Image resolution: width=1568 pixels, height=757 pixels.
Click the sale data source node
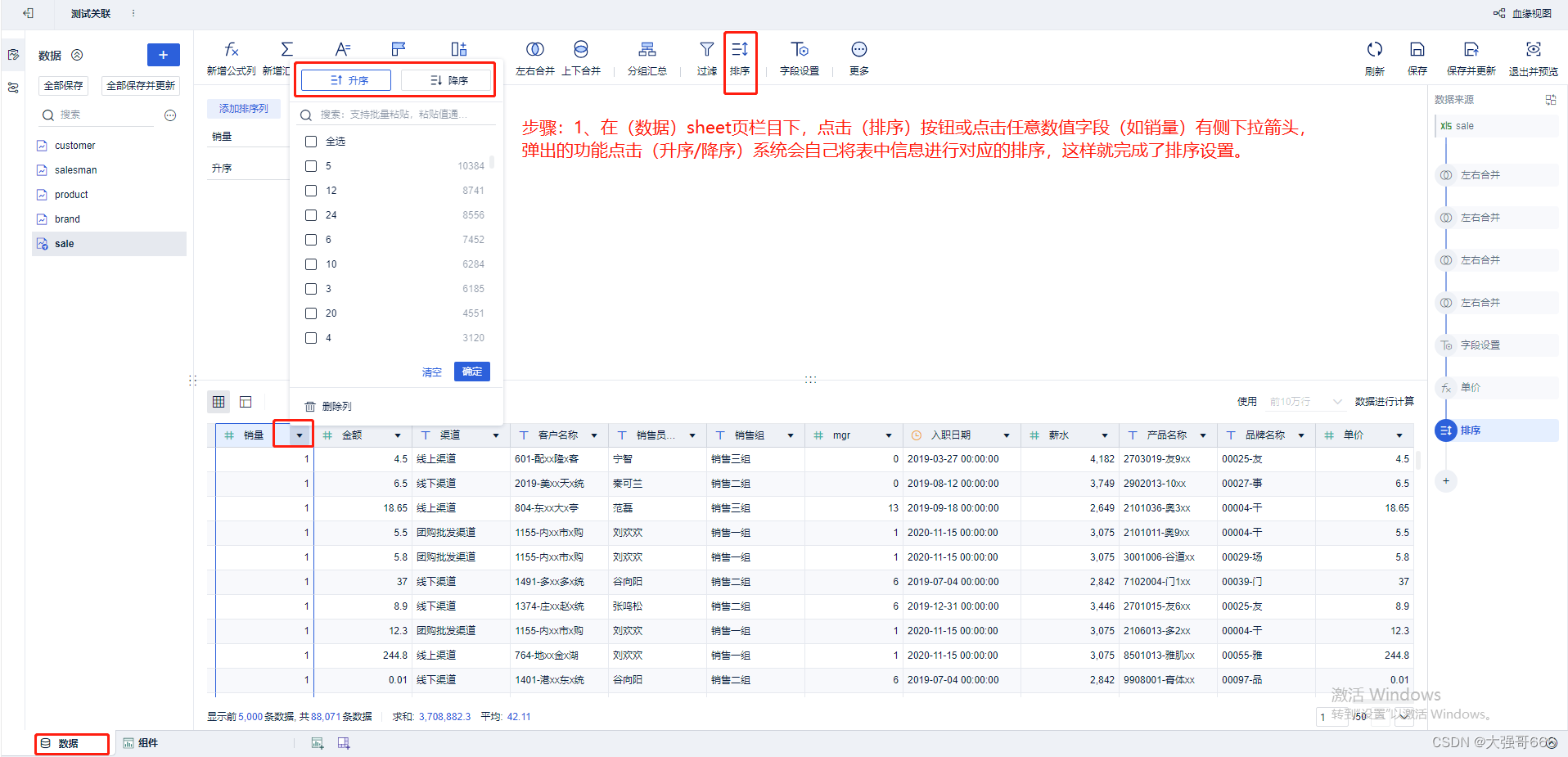1498,126
